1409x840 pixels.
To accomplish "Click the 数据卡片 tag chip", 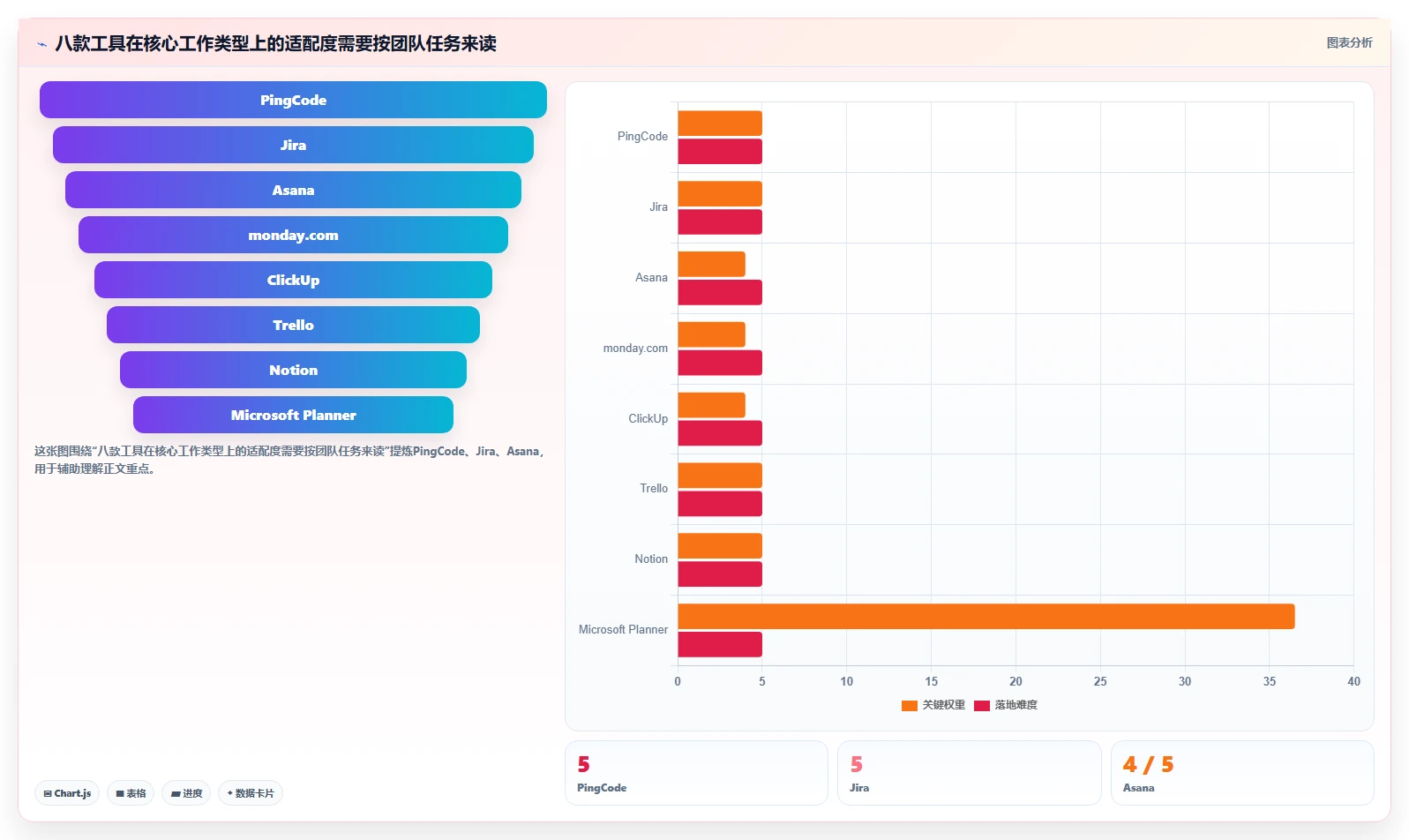I will (251, 793).
